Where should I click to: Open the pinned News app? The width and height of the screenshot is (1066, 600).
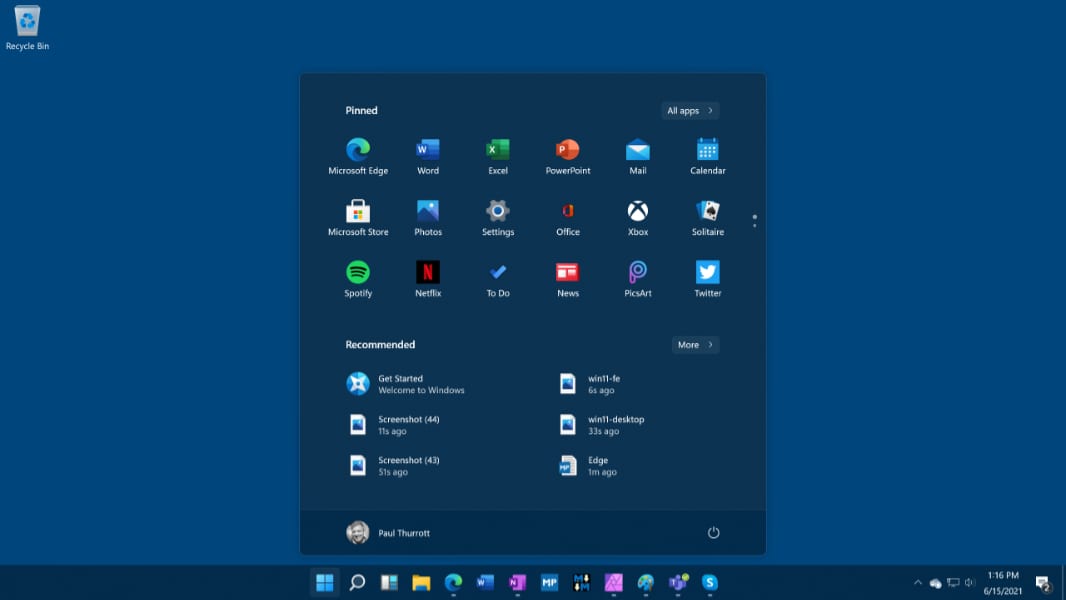tap(568, 279)
